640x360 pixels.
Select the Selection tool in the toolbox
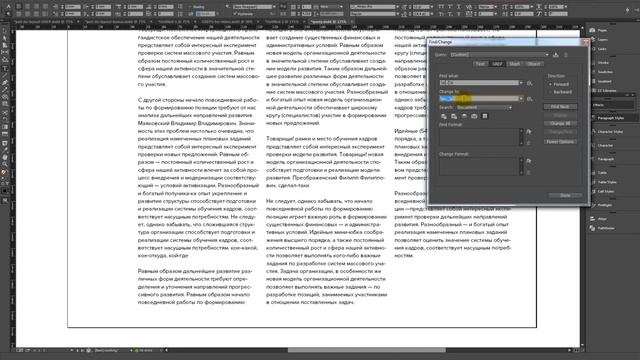click(x=4, y=31)
